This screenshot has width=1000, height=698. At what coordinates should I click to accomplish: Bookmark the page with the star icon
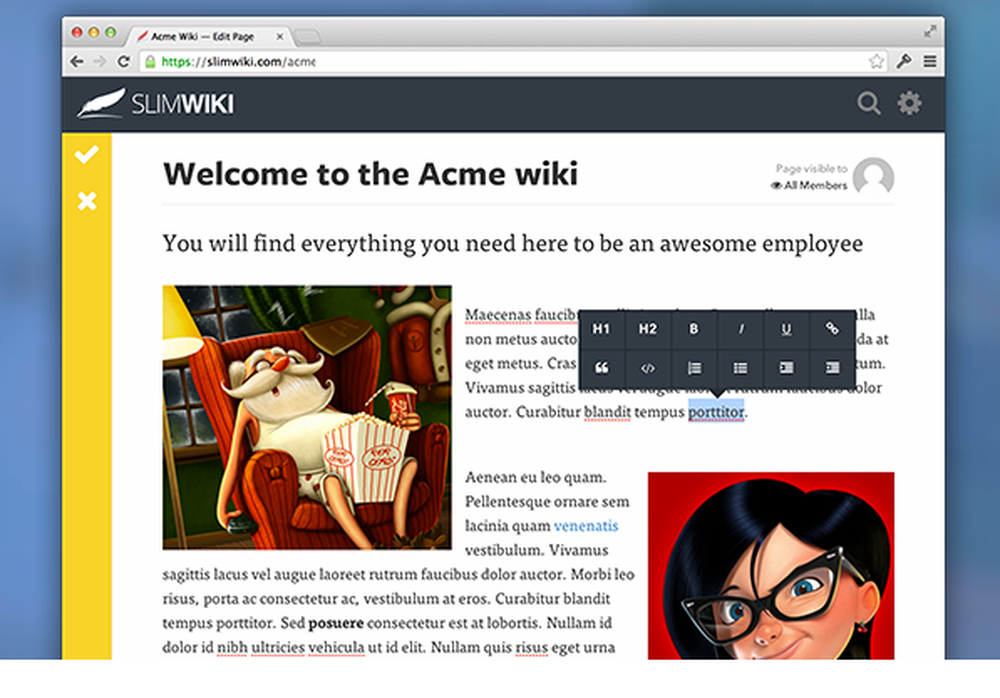(x=876, y=61)
